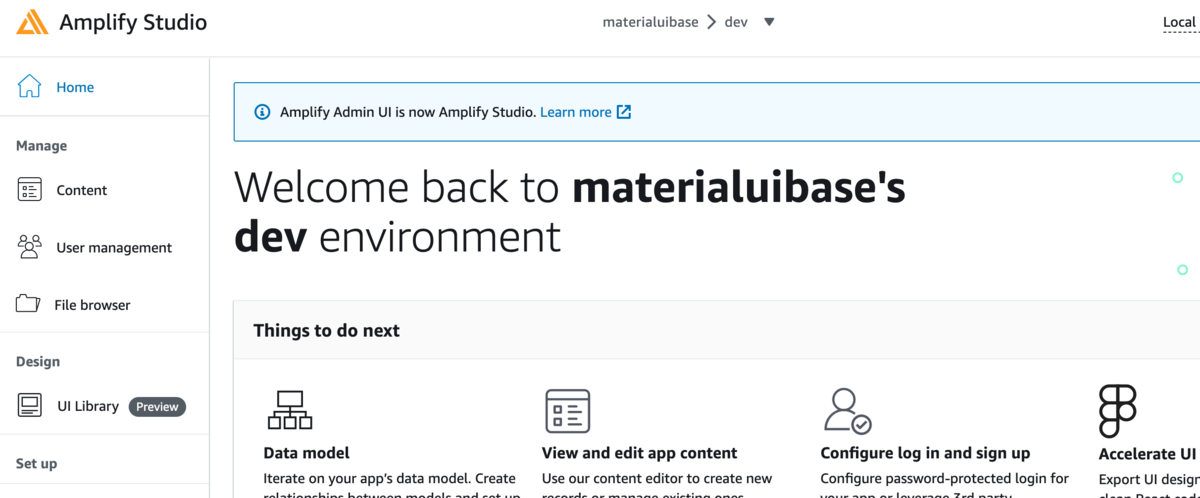Go to Home in the sidebar

[x=75, y=87]
